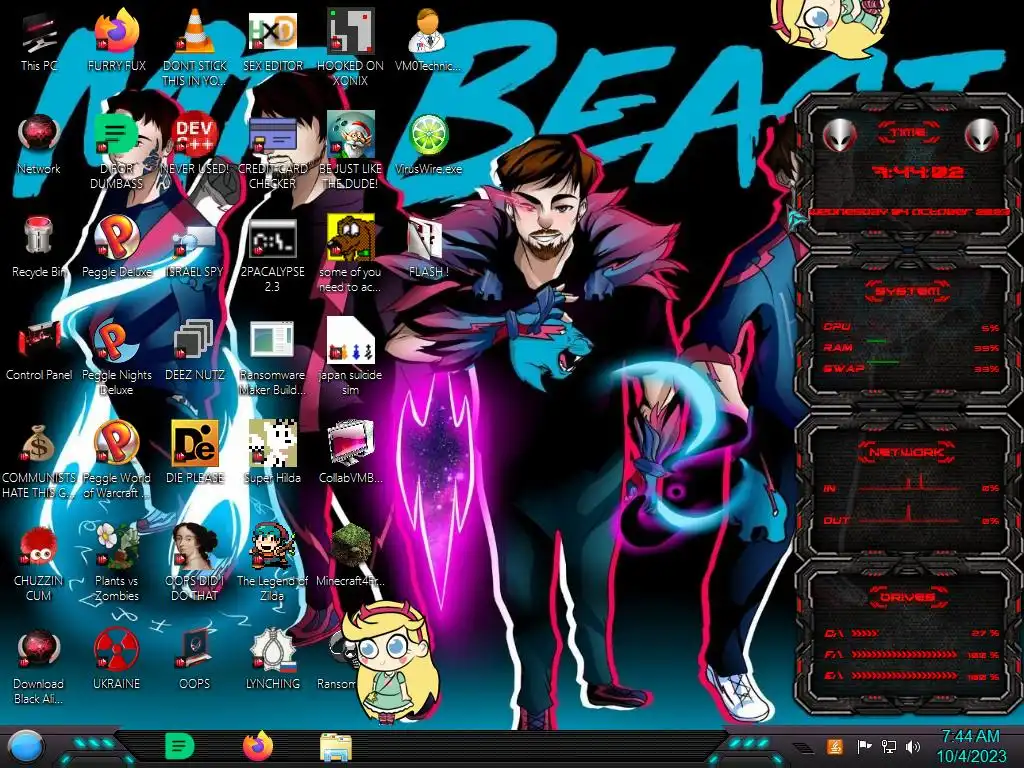Open the CollabVMB... monitor shortcut
Image resolution: width=1024 pixels, height=768 pixels.
(x=351, y=452)
